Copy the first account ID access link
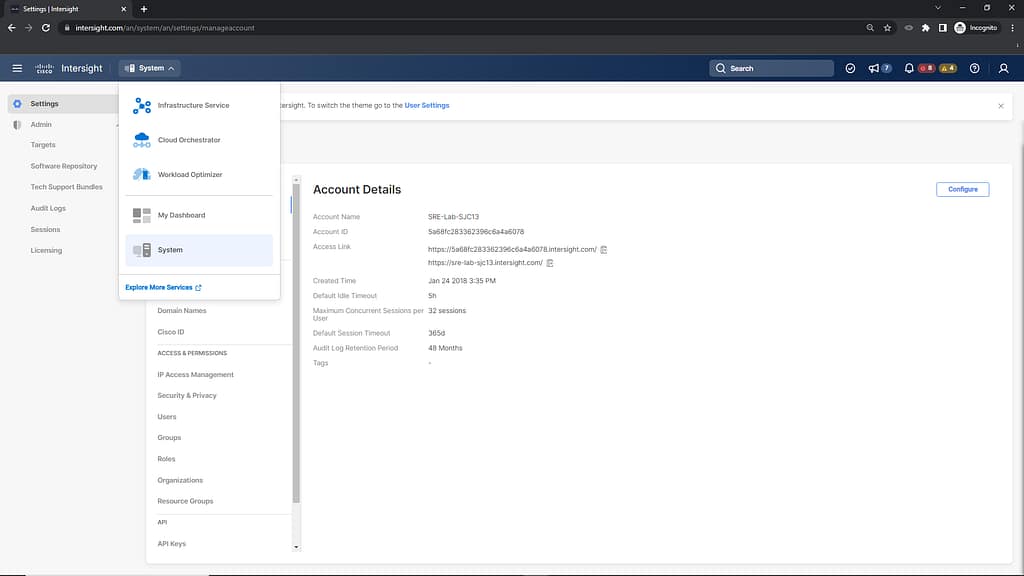Image resolution: width=1024 pixels, height=576 pixels. coord(604,249)
